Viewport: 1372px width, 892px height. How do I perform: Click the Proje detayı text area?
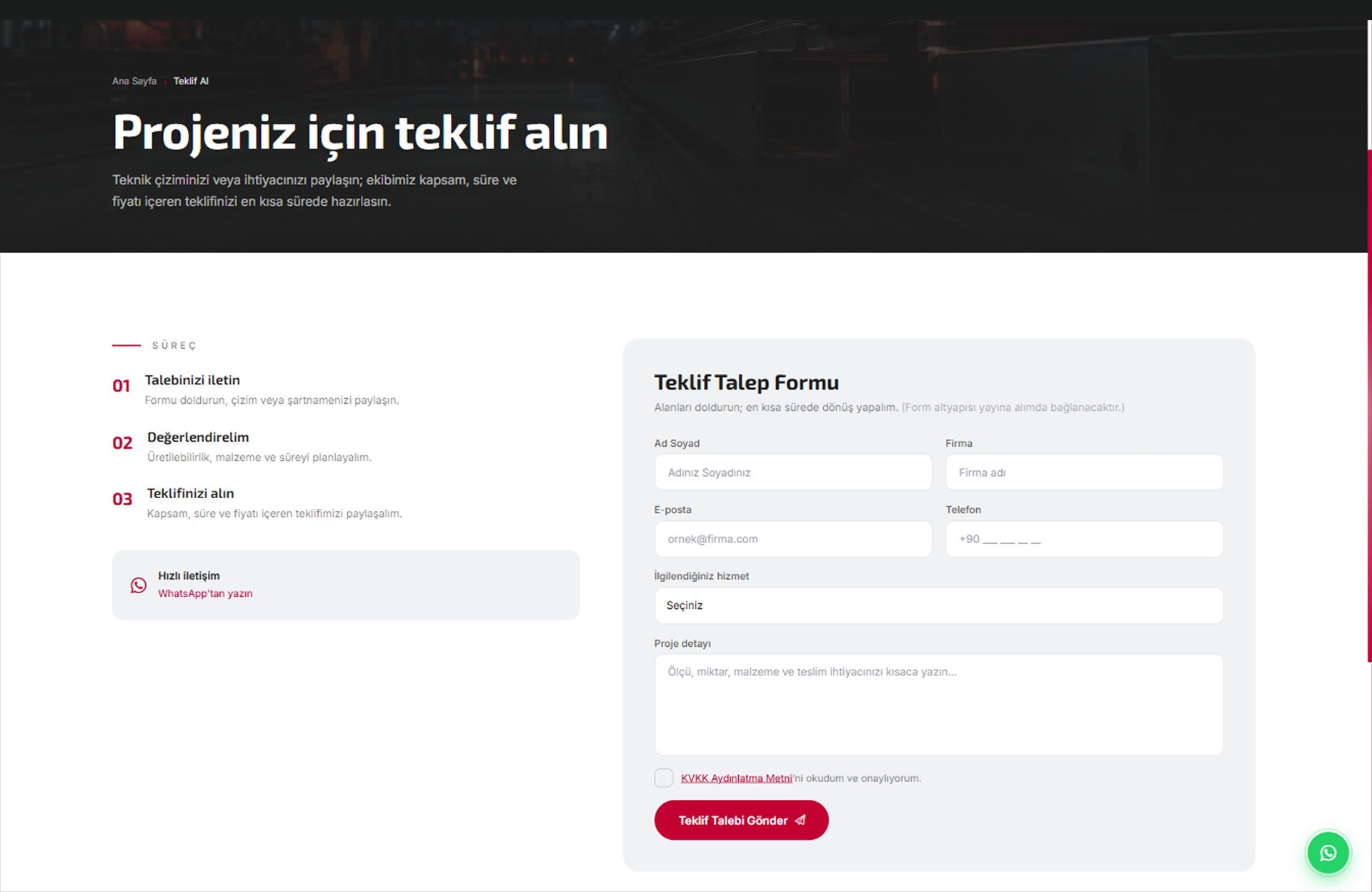point(938,705)
